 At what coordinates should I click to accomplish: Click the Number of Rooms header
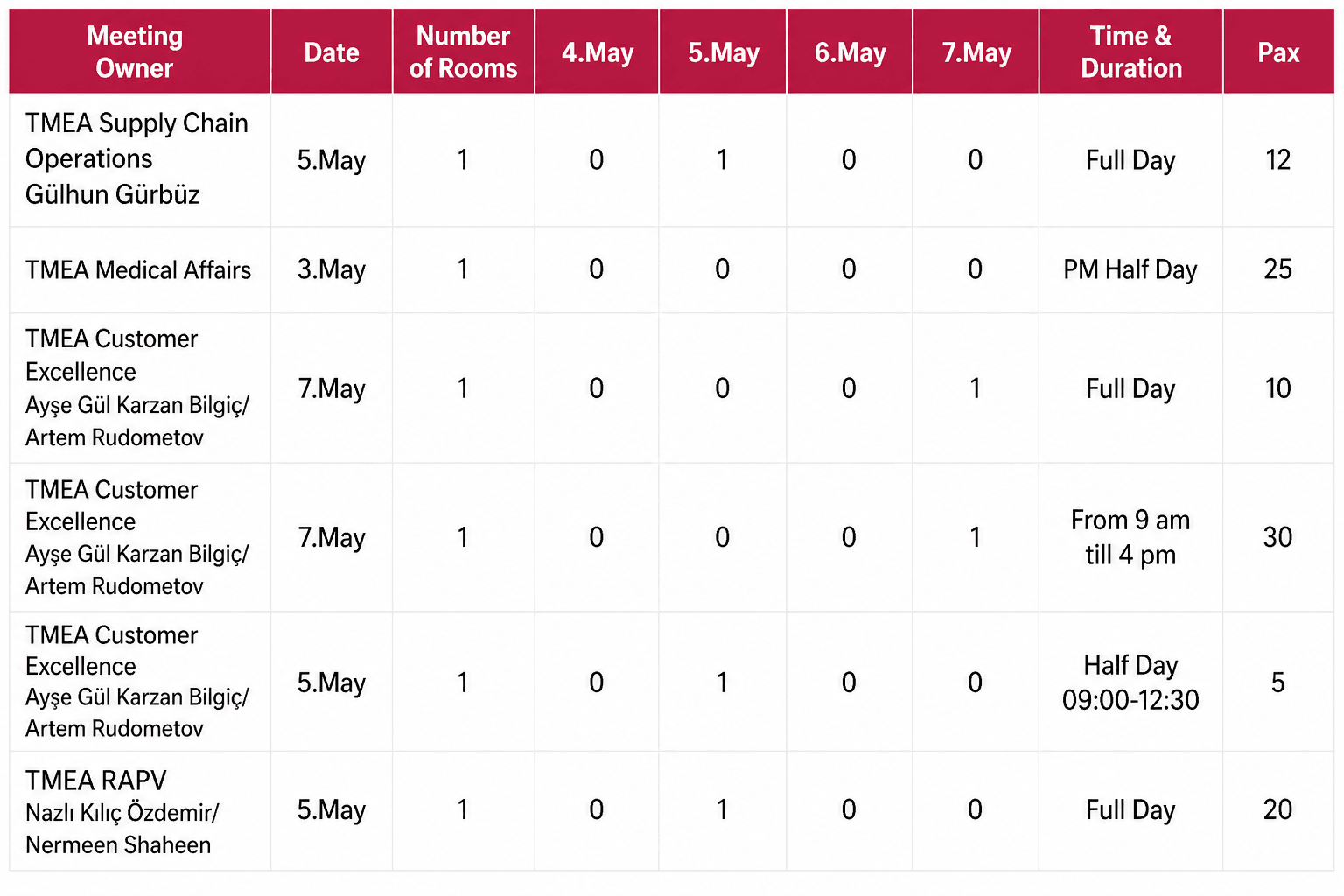463,52
